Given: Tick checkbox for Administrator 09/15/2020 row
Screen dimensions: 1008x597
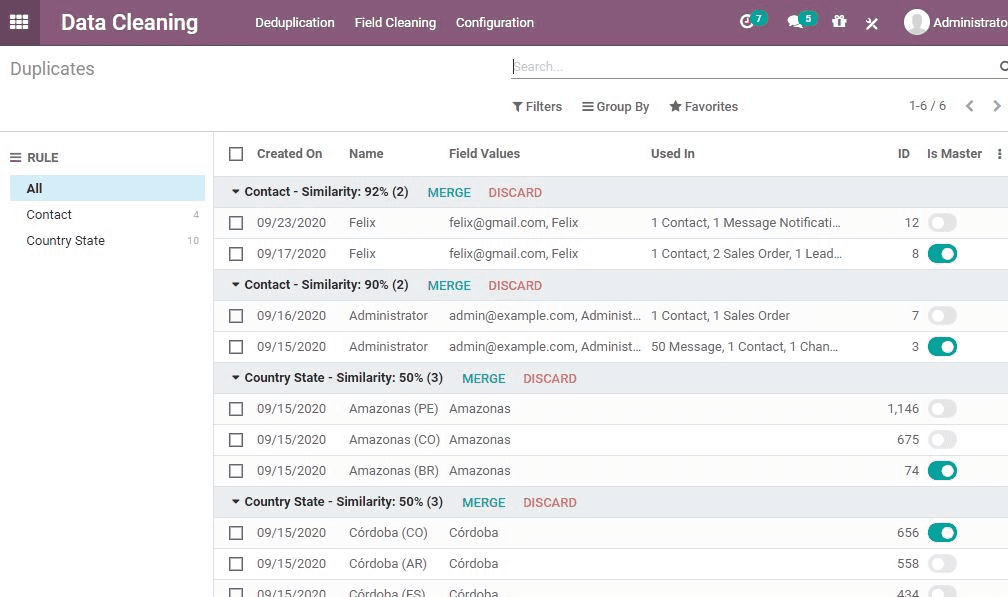Looking at the screenshot, I should point(236,347).
